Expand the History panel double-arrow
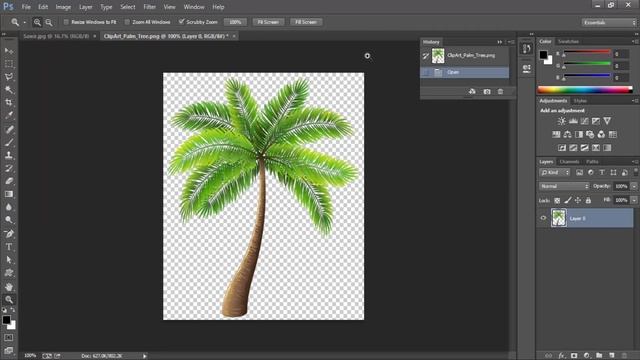Image resolution: width=640 pixels, height=360 pixels. [x=500, y=42]
